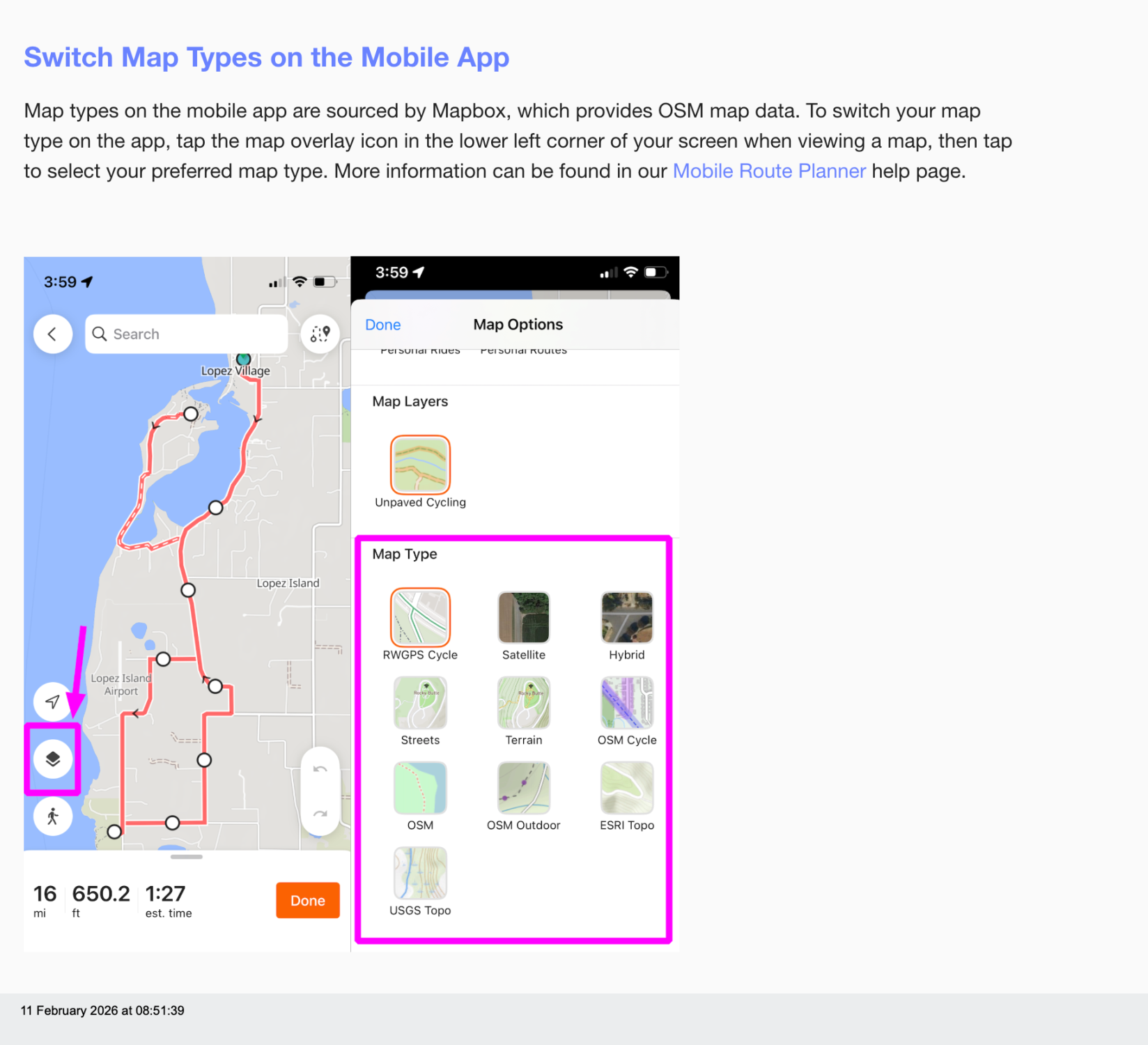Select the ESRI Topo map type
This screenshot has height=1045, width=1148.
point(626,788)
